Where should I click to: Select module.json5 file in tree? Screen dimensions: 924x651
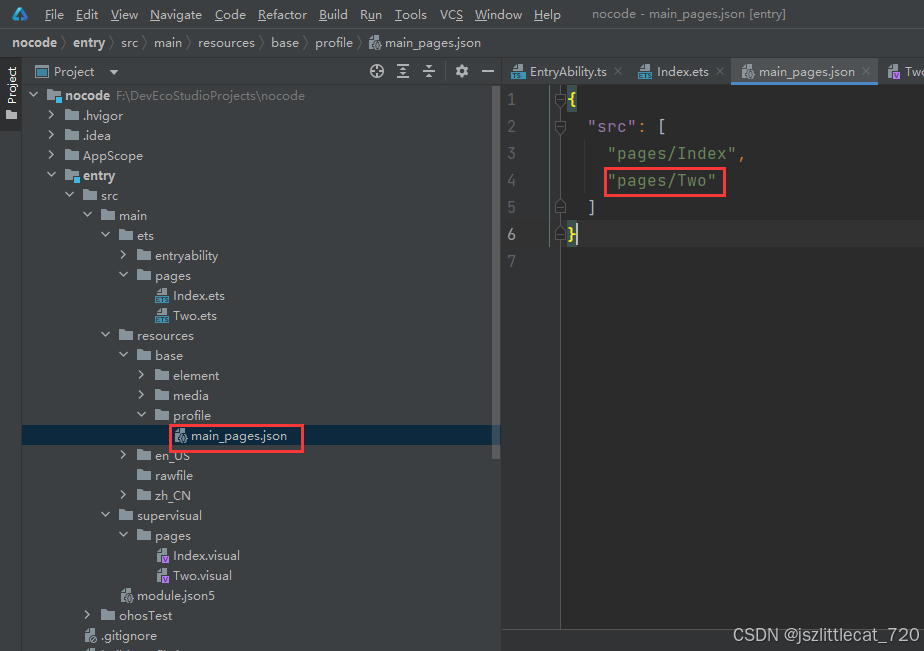[x=175, y=595]
